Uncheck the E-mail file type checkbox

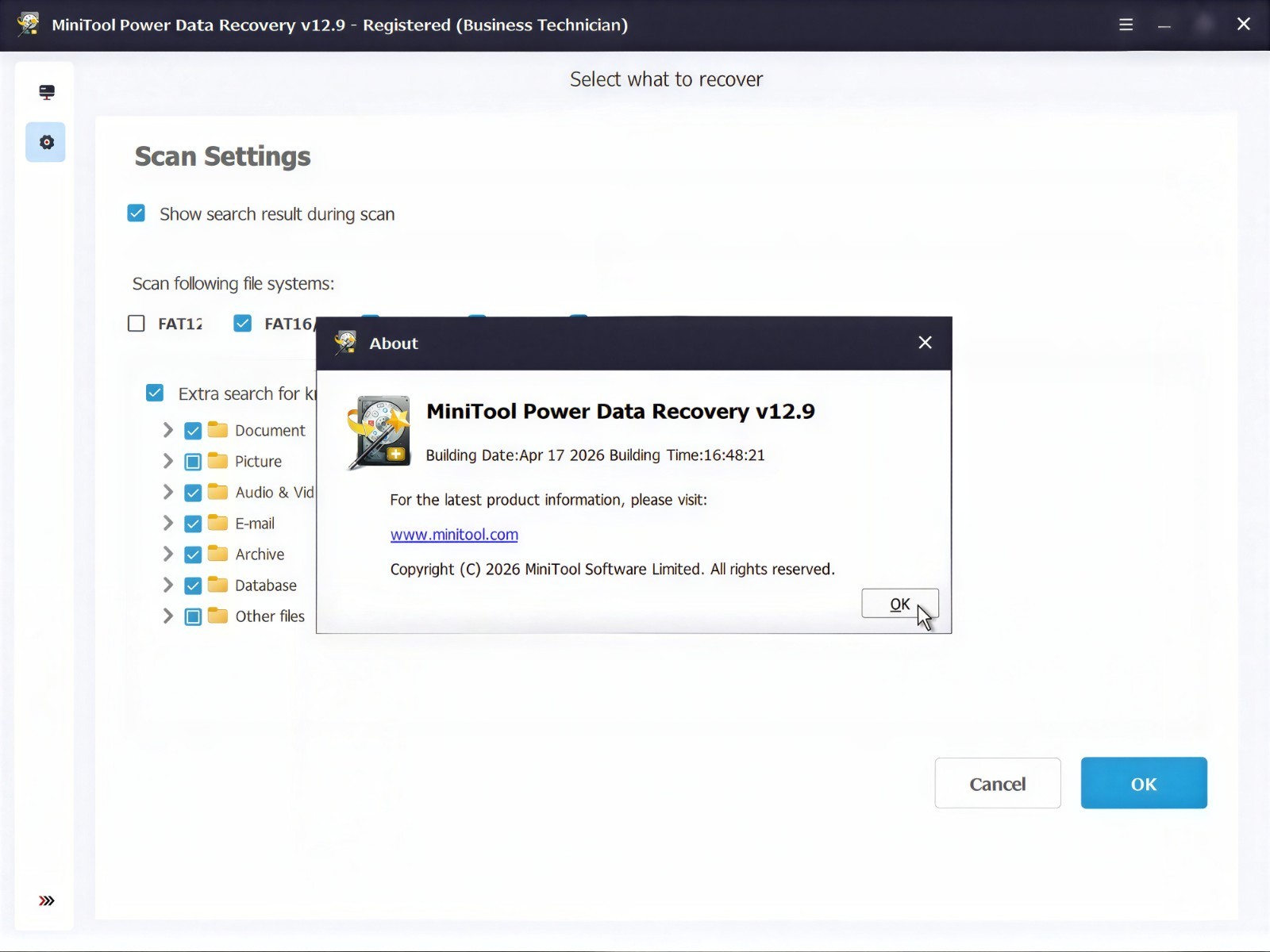[193, 524]
